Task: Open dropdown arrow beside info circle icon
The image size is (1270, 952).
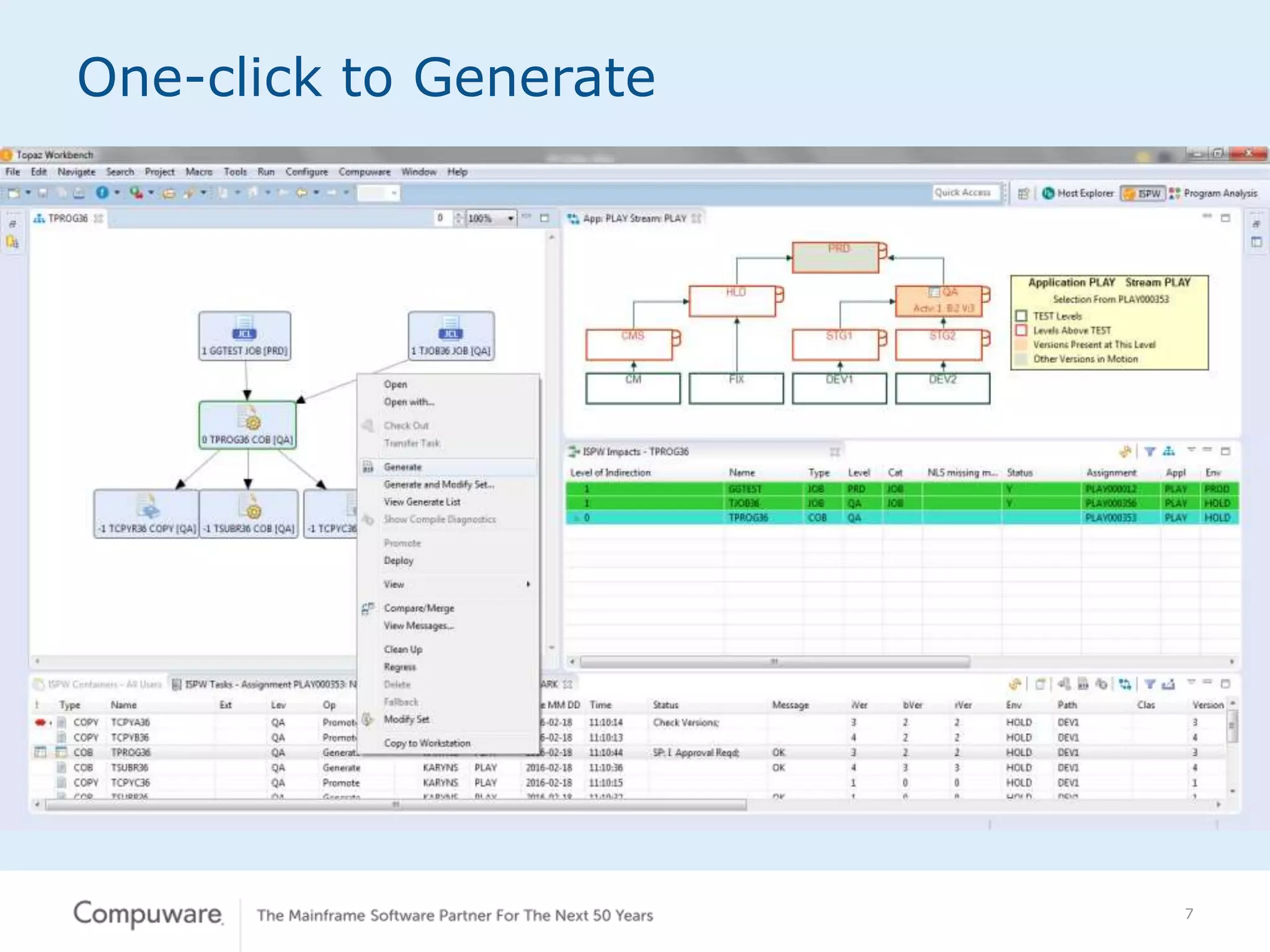Action: click(117, 193)
